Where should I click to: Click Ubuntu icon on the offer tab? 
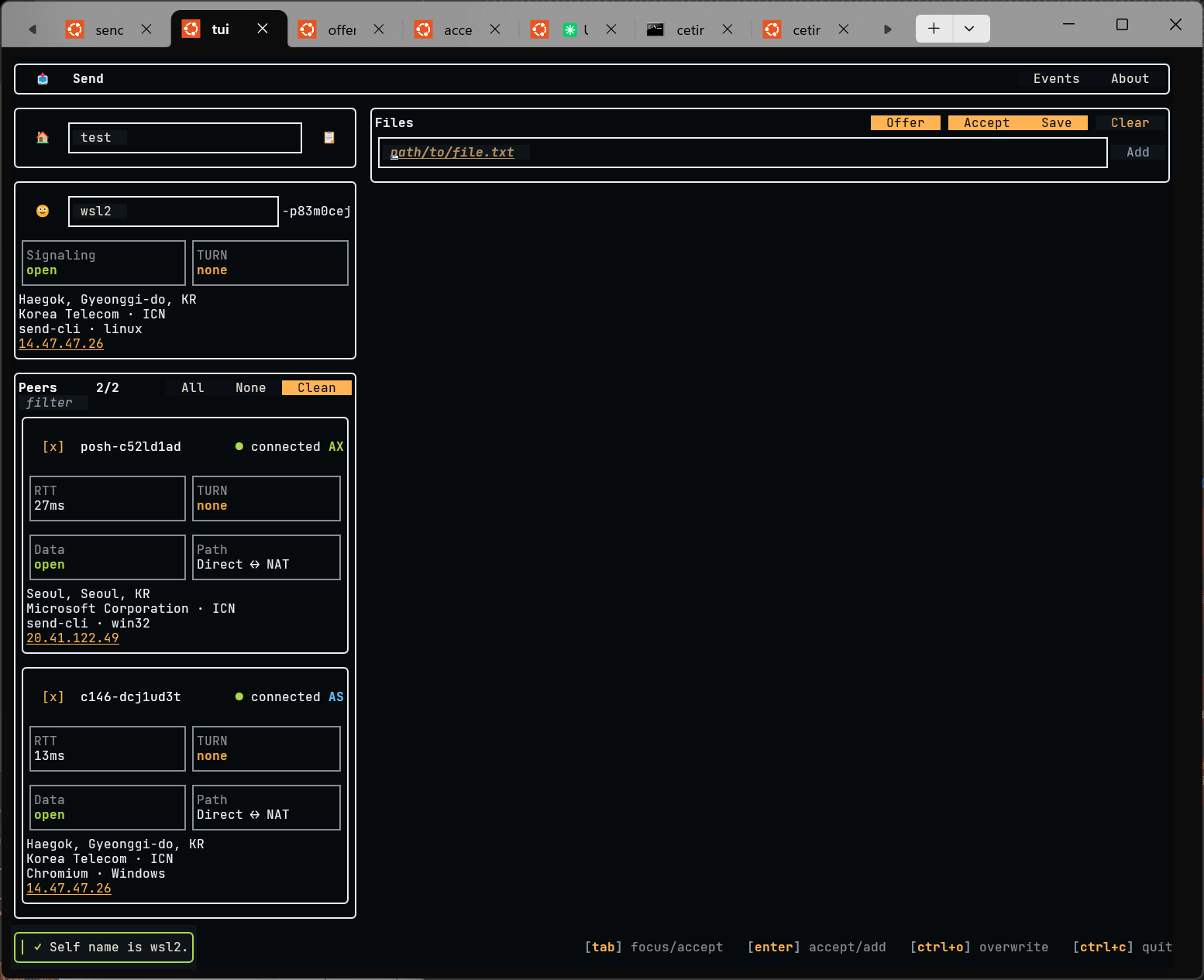click(x=307, y=29)
